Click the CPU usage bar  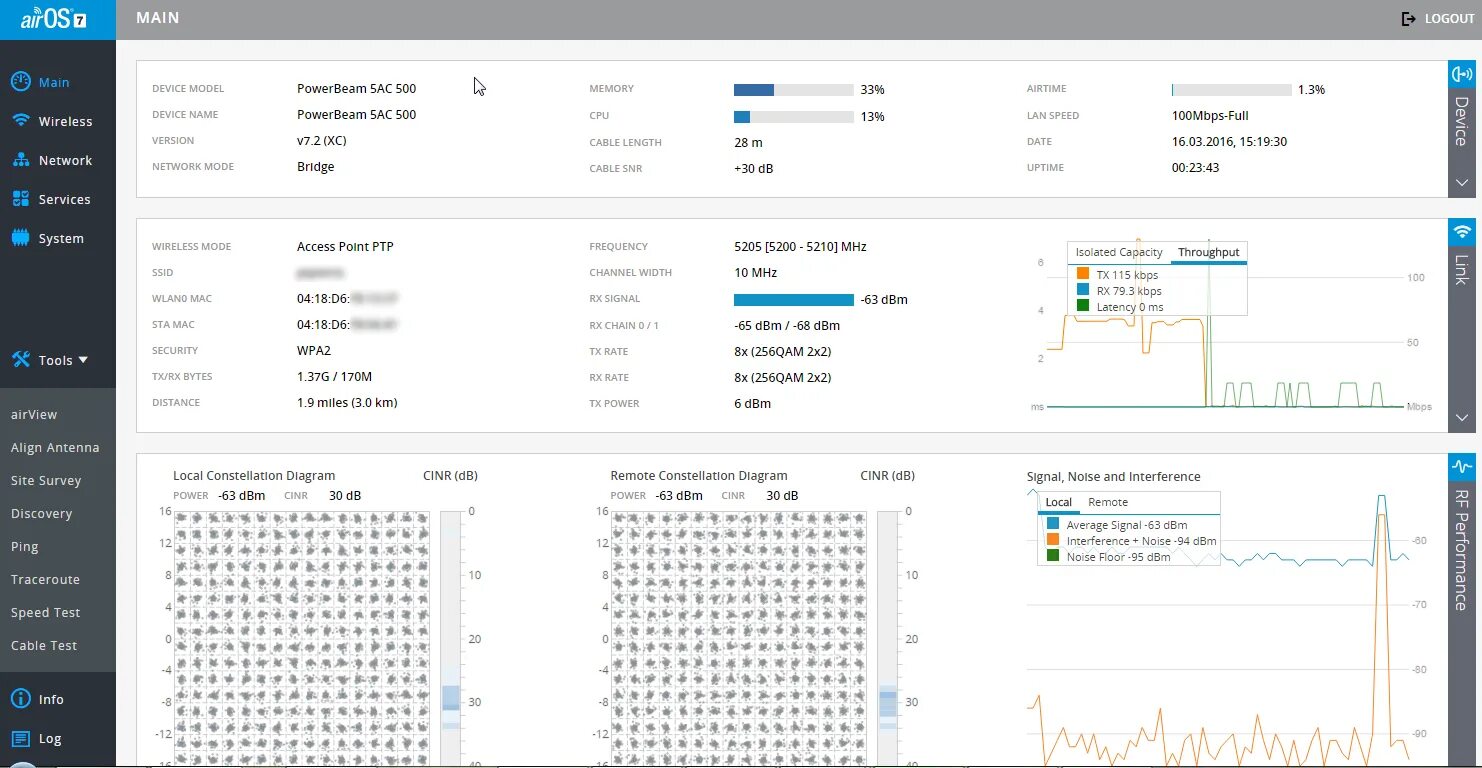point(794,116)
